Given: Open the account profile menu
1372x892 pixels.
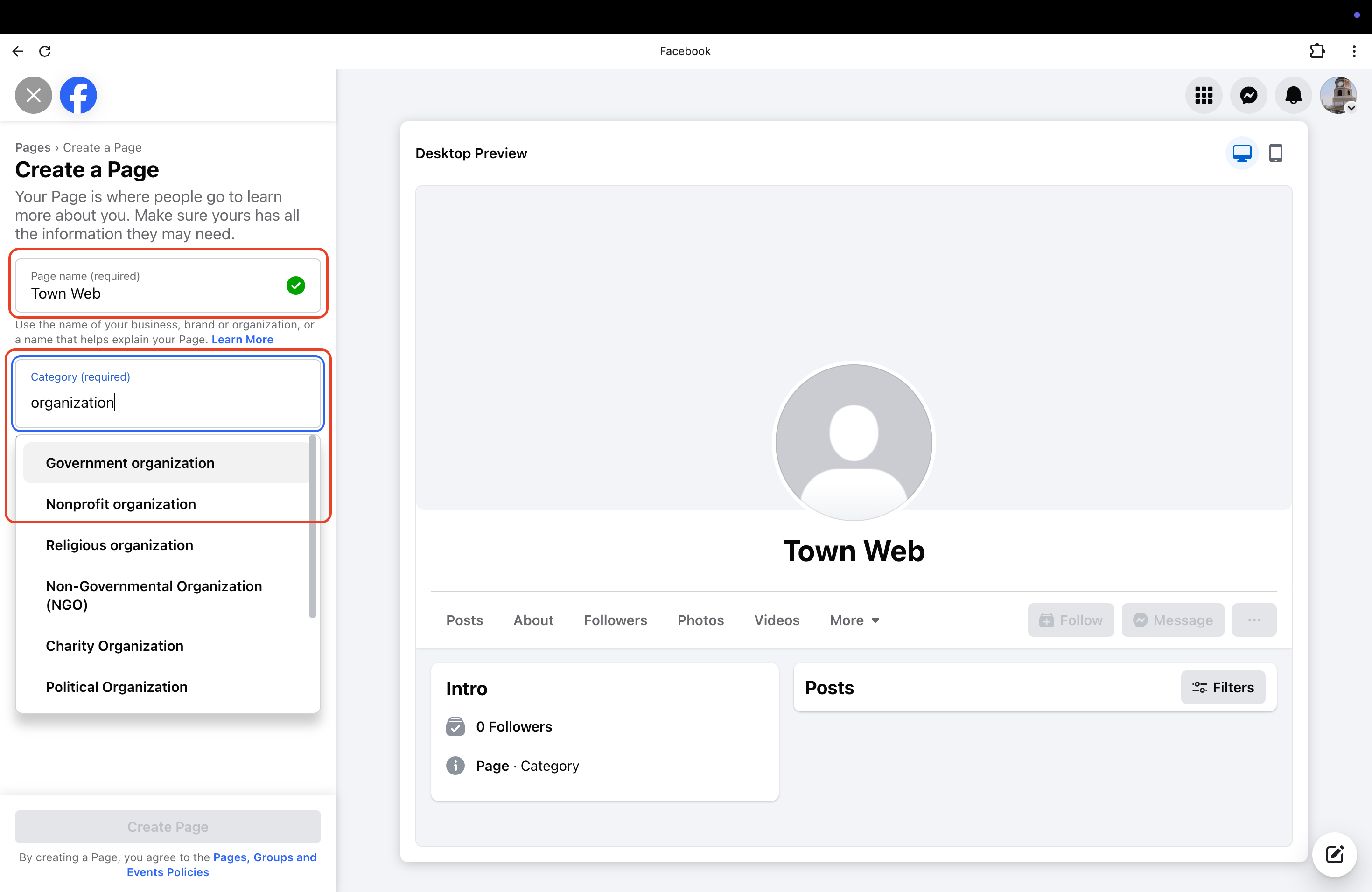Looking at the screenshot, I should tap(1338, 95).
